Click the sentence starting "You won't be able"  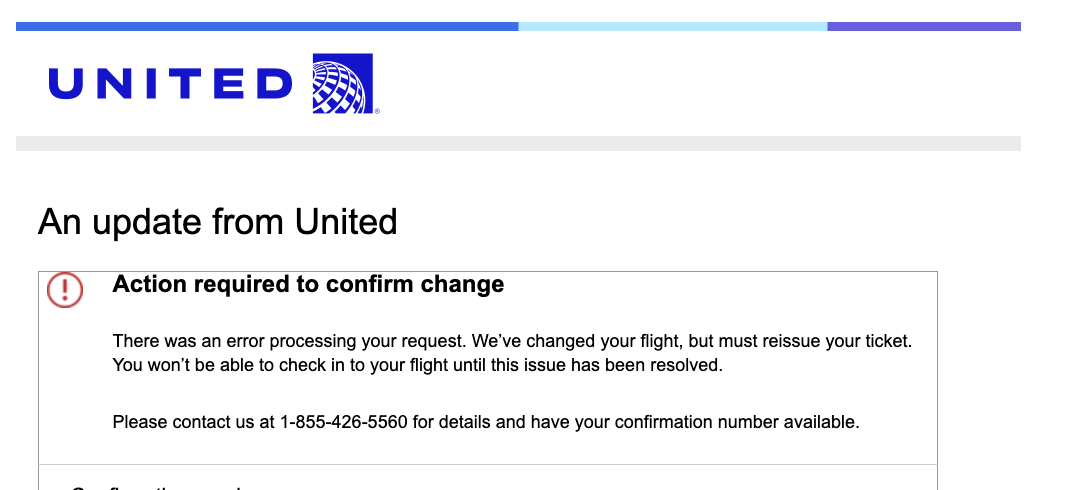pos(250,365)
